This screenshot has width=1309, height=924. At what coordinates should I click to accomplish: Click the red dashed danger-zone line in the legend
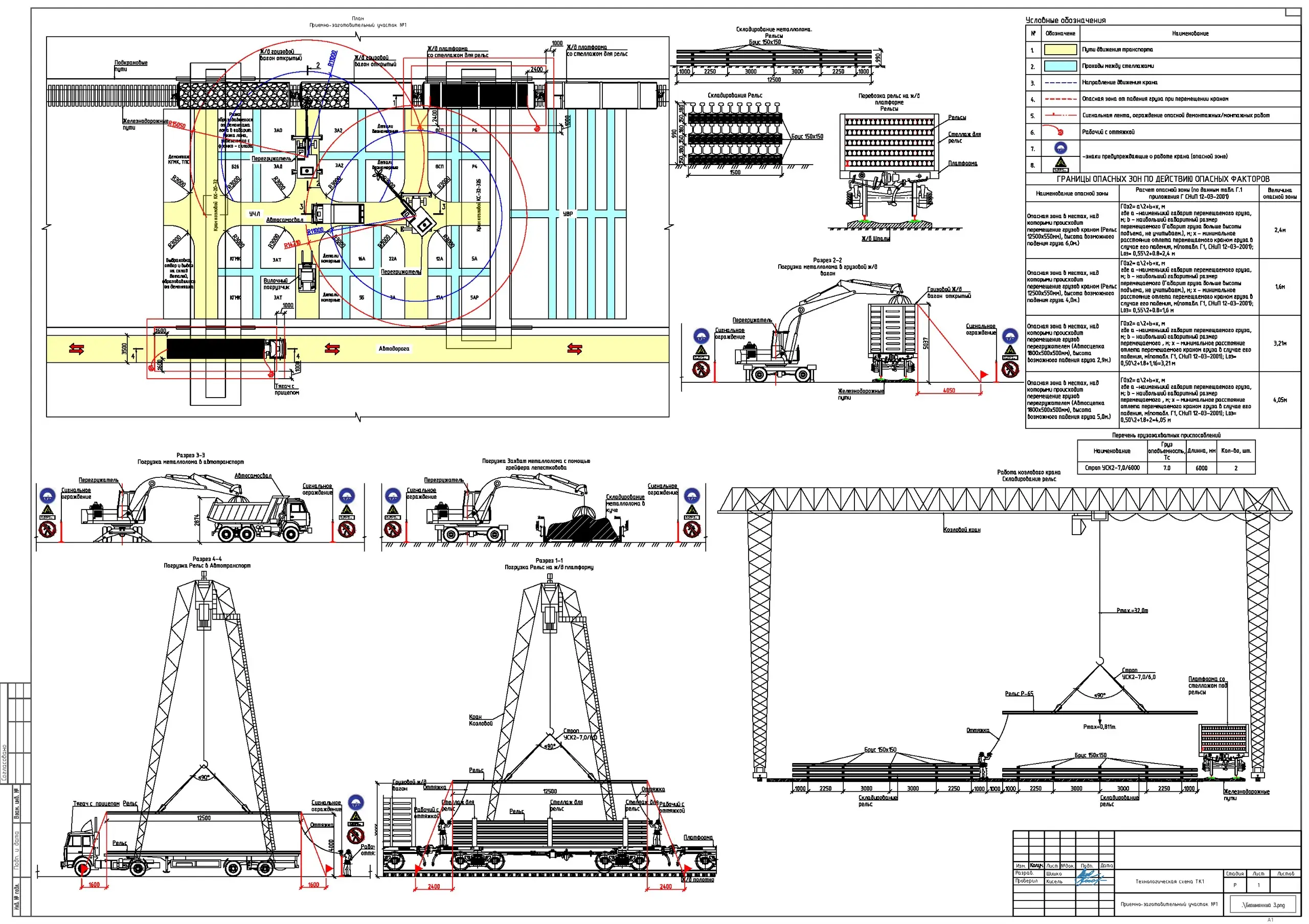click(x=1060, y=99)
